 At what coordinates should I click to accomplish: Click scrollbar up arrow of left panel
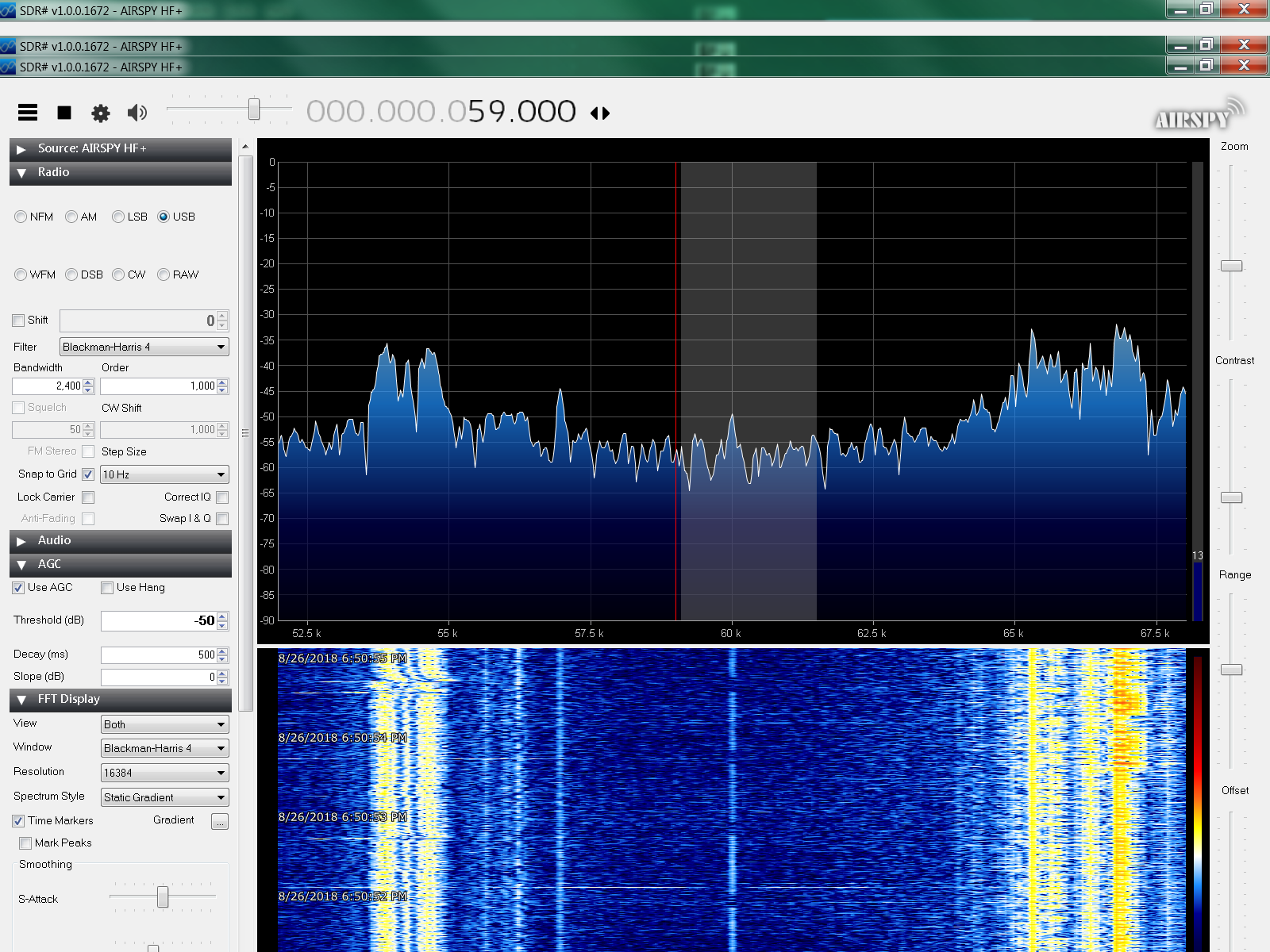245,147
